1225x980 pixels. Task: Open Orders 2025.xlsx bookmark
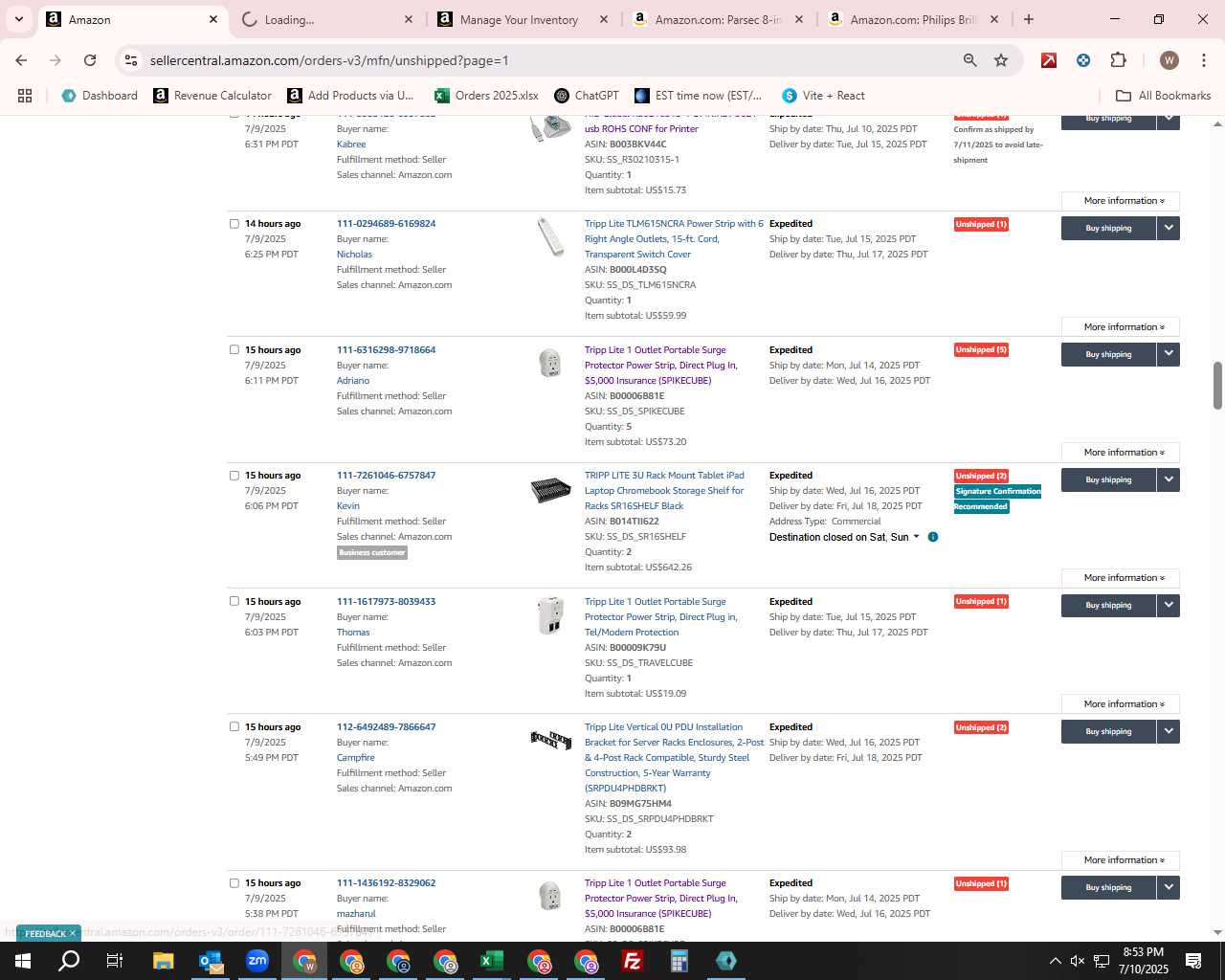point(486,96)
